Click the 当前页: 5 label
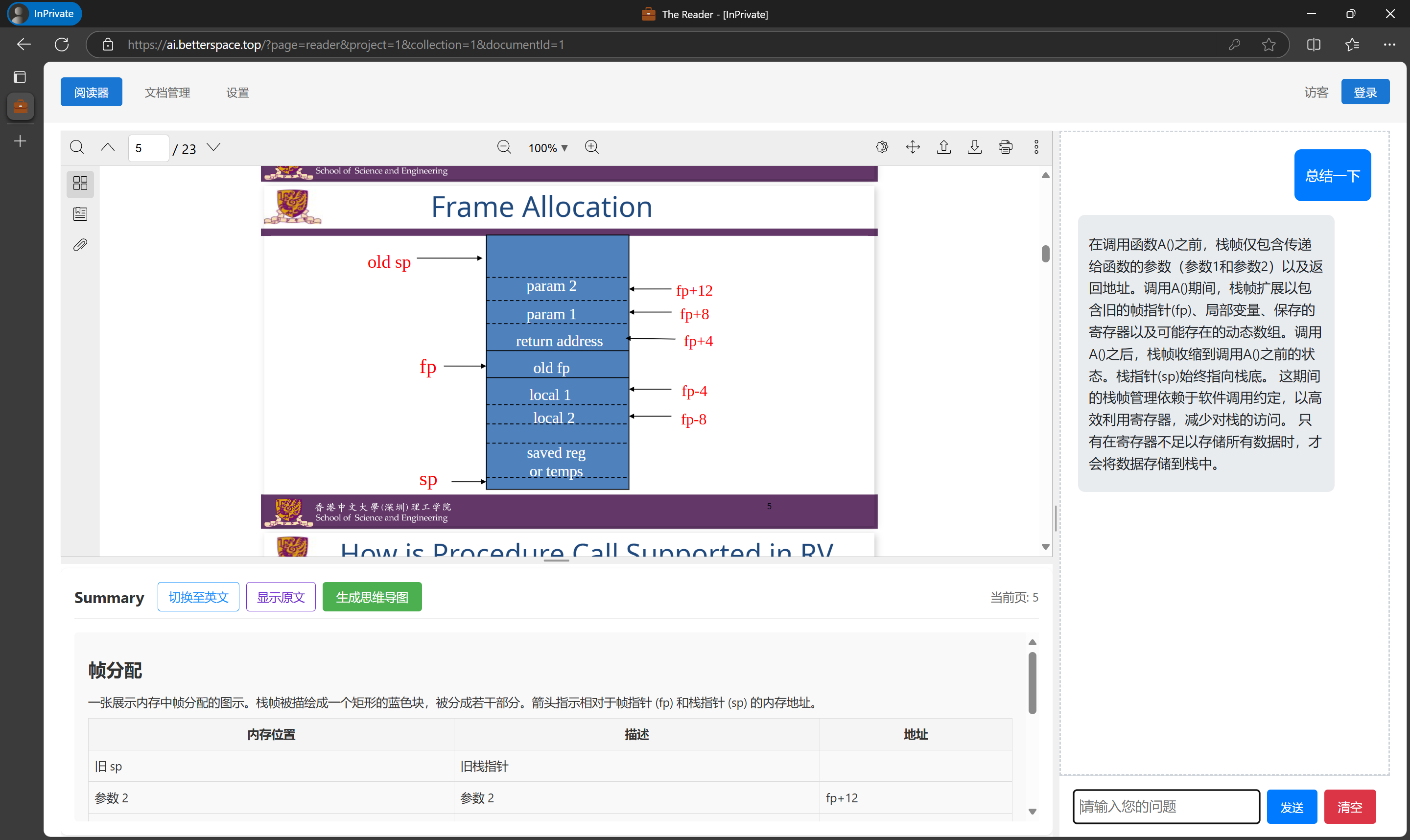1410x840 pixels. (x=1014, y=598)
